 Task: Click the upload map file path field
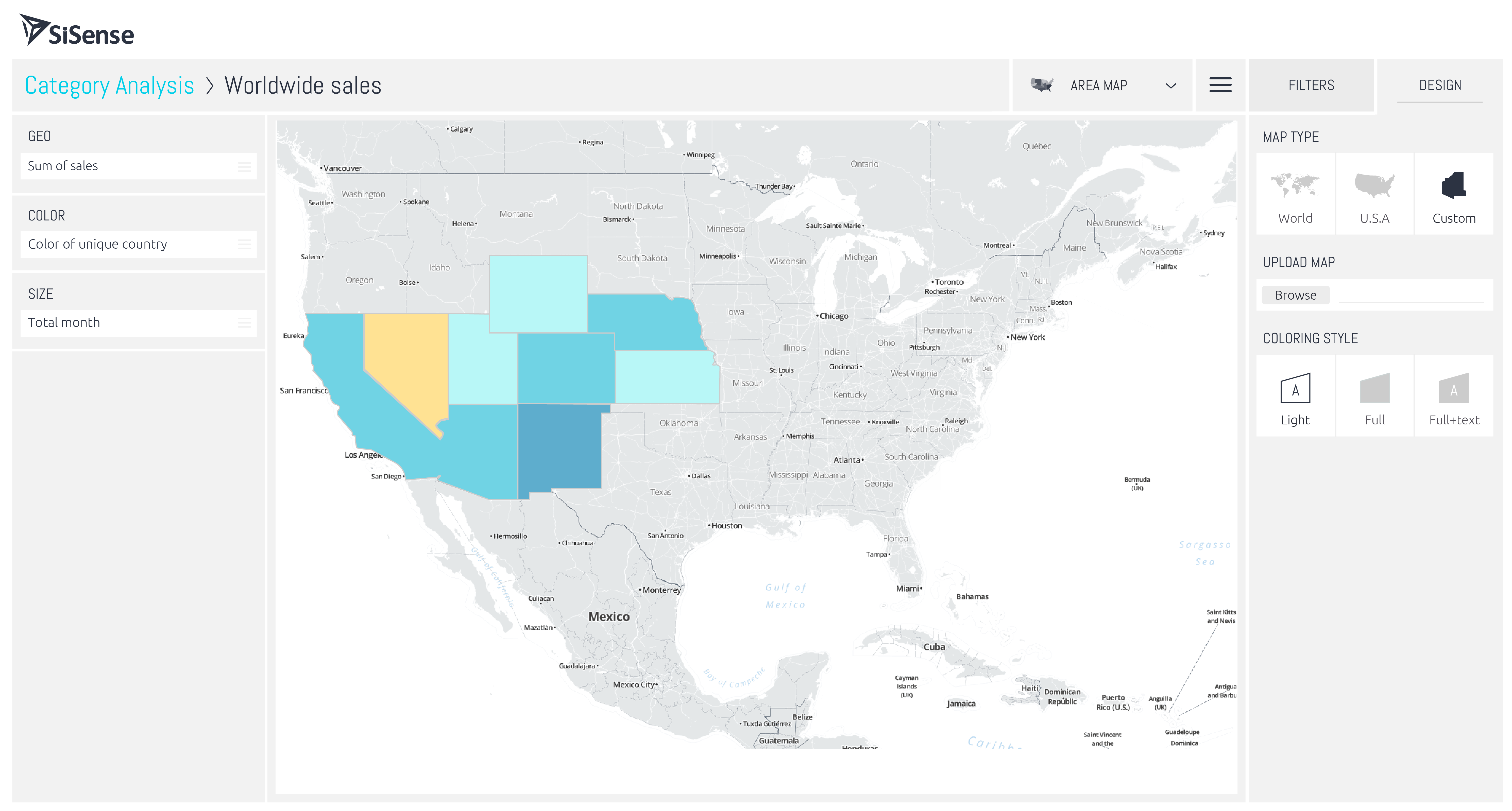(1411, 295)
